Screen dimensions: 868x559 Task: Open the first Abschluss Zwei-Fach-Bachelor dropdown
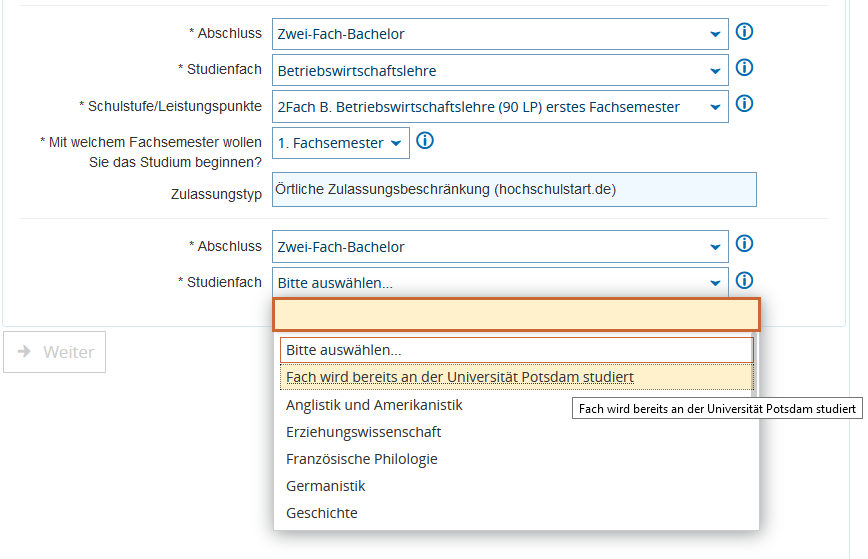tap(500, 34)
